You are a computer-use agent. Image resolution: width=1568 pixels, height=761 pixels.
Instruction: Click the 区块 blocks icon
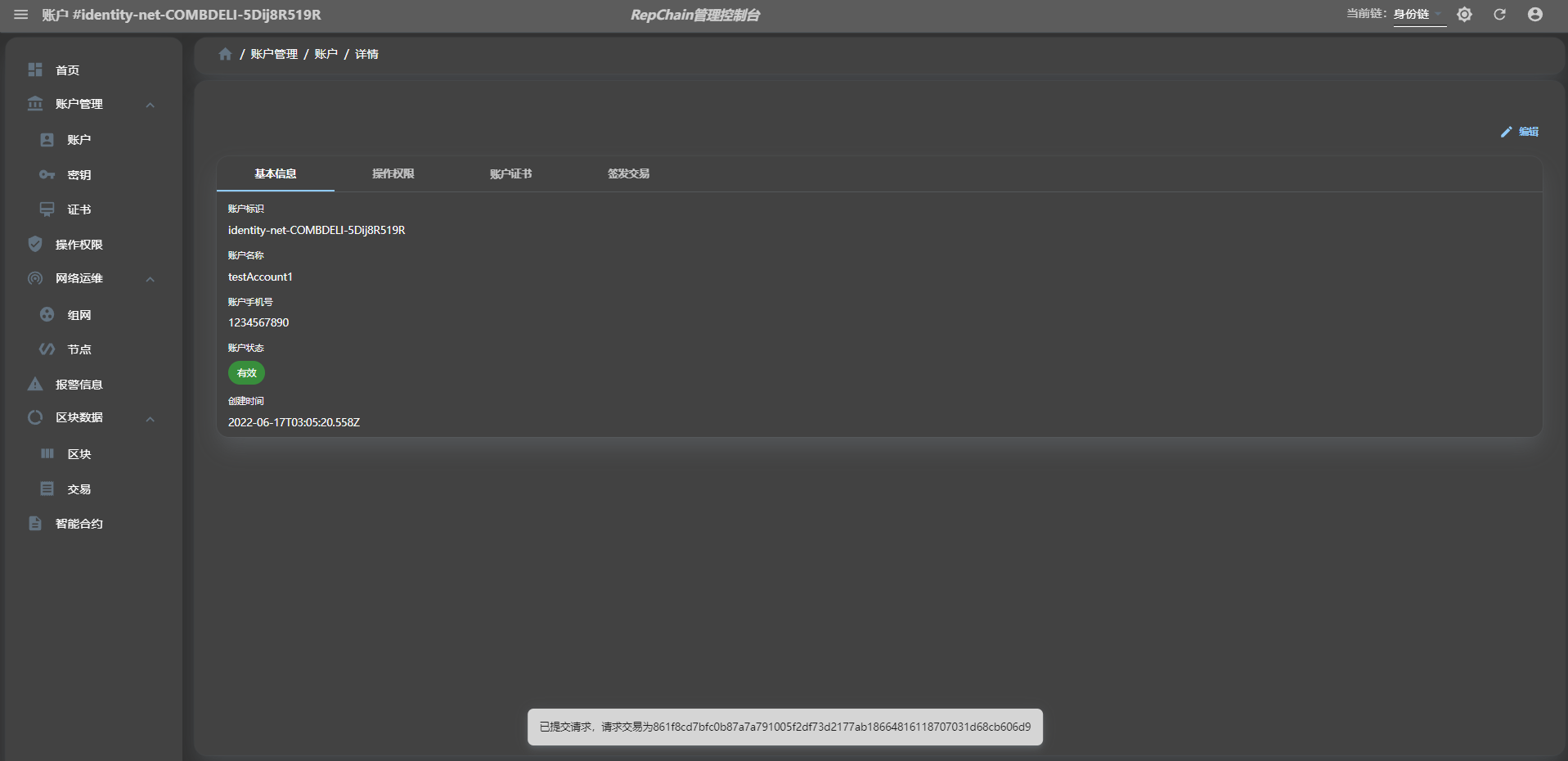click(47, 453)
